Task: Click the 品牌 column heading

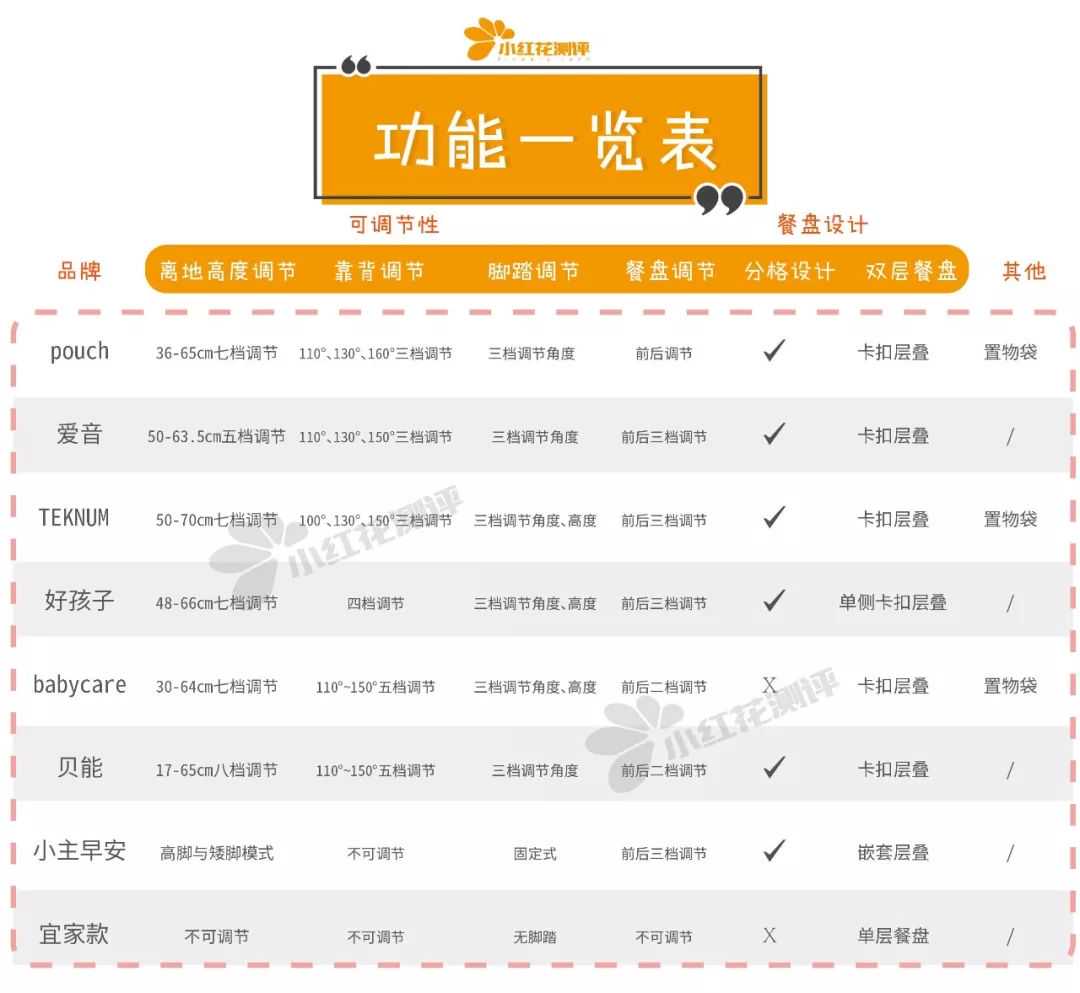Action: 80,271
